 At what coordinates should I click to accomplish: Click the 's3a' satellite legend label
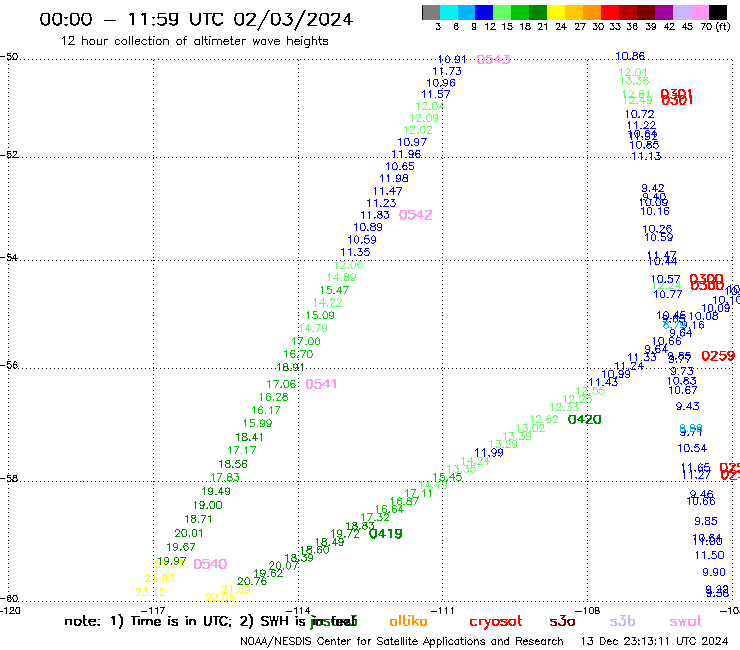click(562, 621)
